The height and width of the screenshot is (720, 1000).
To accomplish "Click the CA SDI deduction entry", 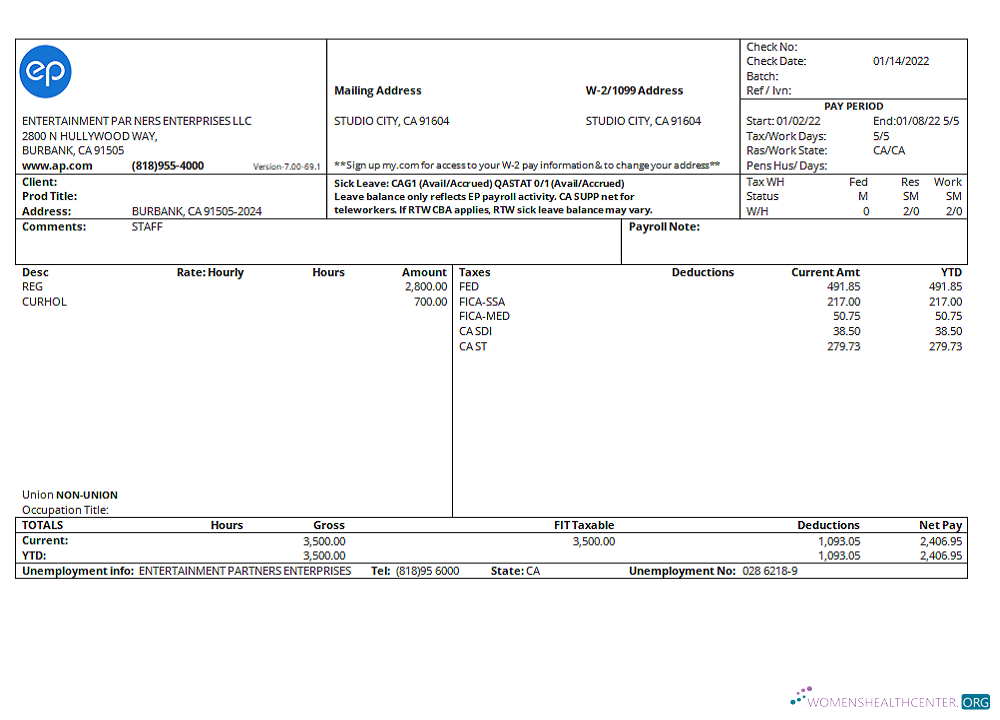I will (475, 331).
